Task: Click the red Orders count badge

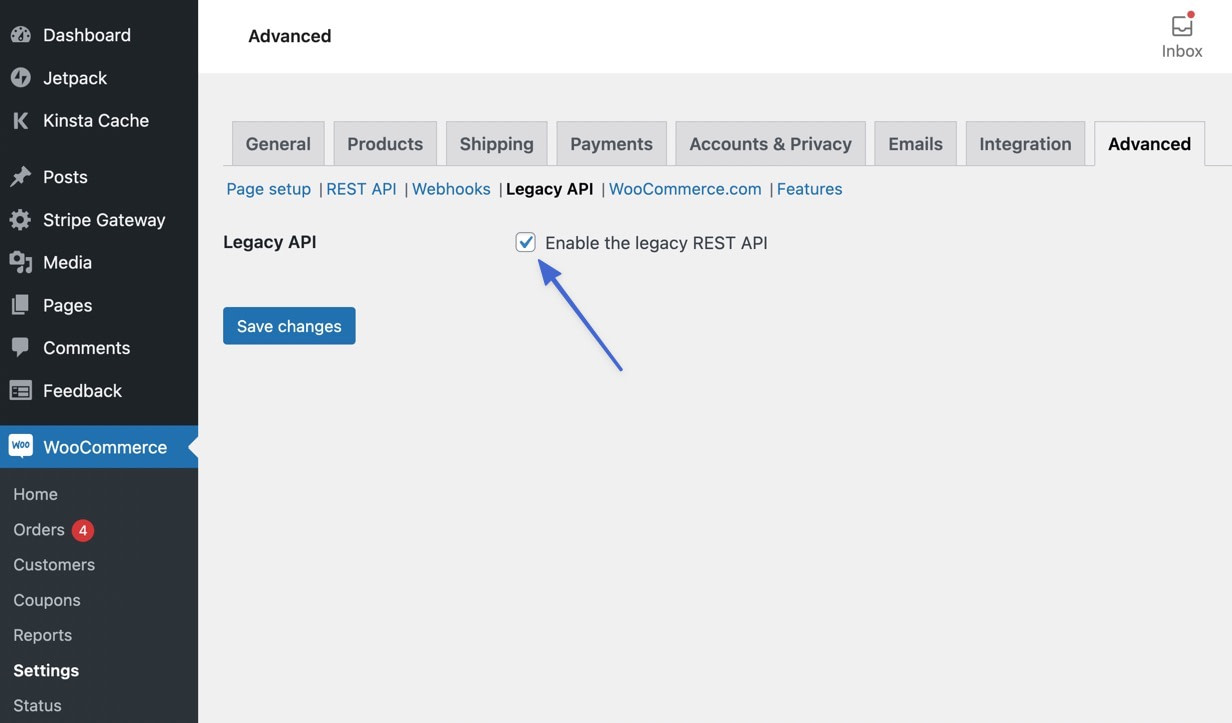Action: coord(83,530)
